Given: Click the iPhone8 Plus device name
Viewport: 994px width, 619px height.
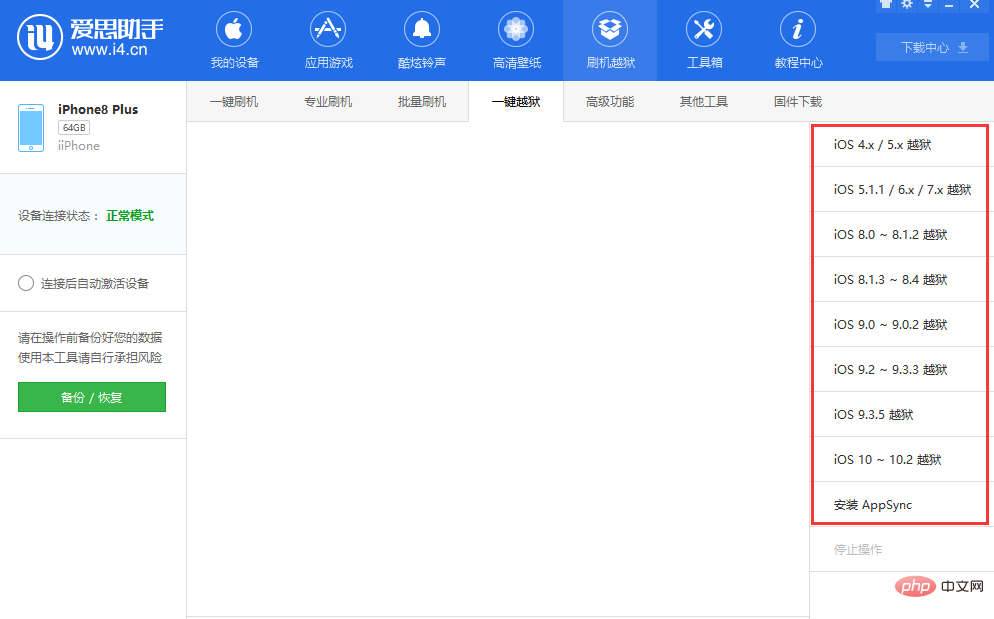Looking at the screenshot, I should [x=98, y=109].
